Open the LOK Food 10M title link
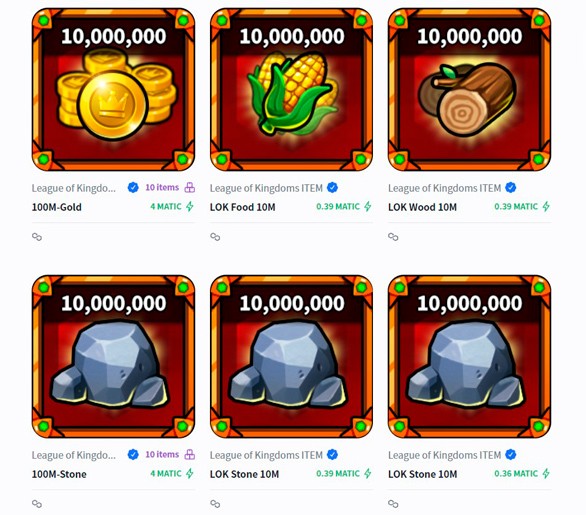The image size is (586, 515). (243, 207)
